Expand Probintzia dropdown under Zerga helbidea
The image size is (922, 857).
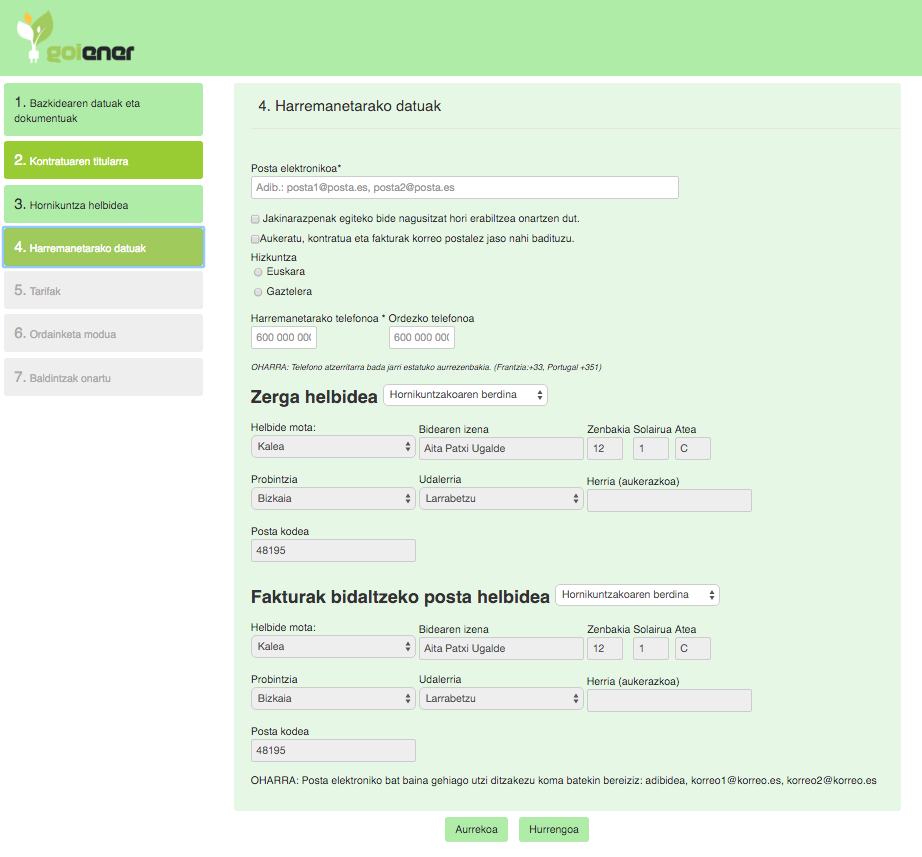332,498
